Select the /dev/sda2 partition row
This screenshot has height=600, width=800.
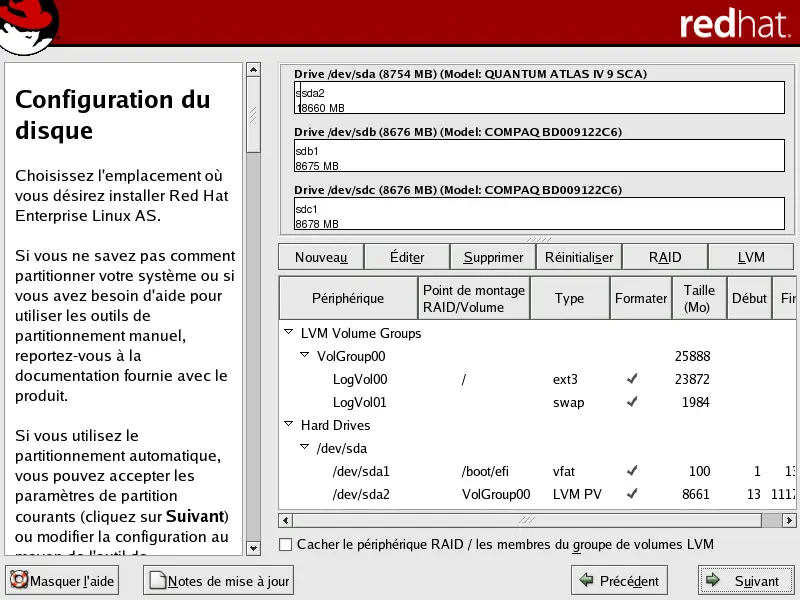(359, 494)
